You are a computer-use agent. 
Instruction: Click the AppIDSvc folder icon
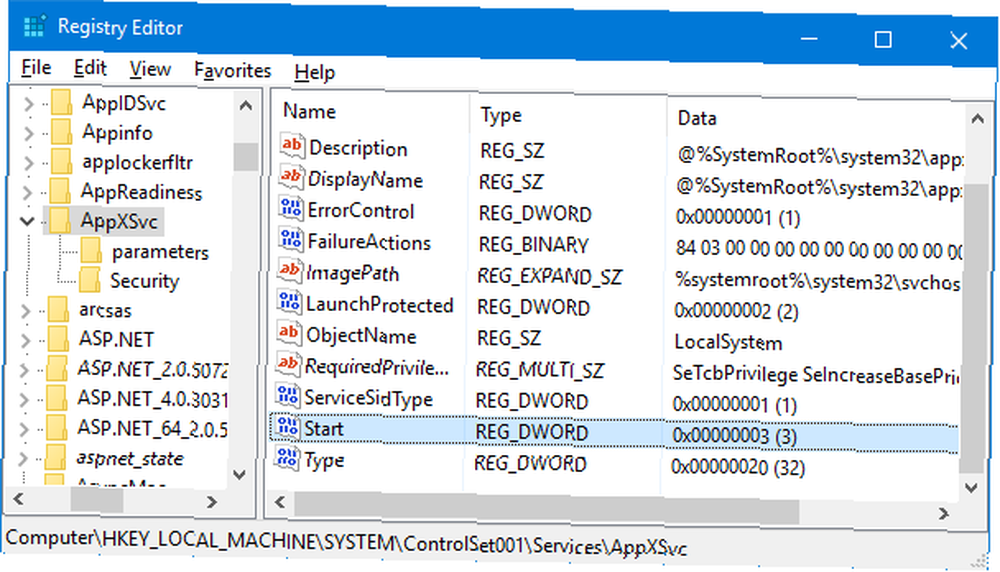pos(61,102)
